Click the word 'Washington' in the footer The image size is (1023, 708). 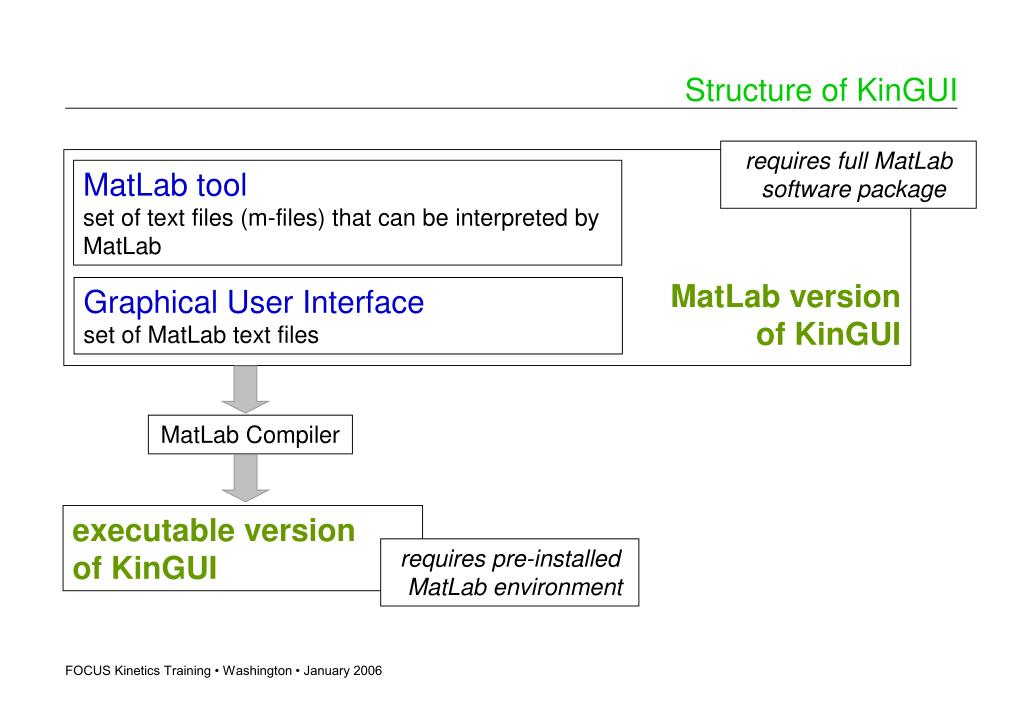click(x=257, y=671)
